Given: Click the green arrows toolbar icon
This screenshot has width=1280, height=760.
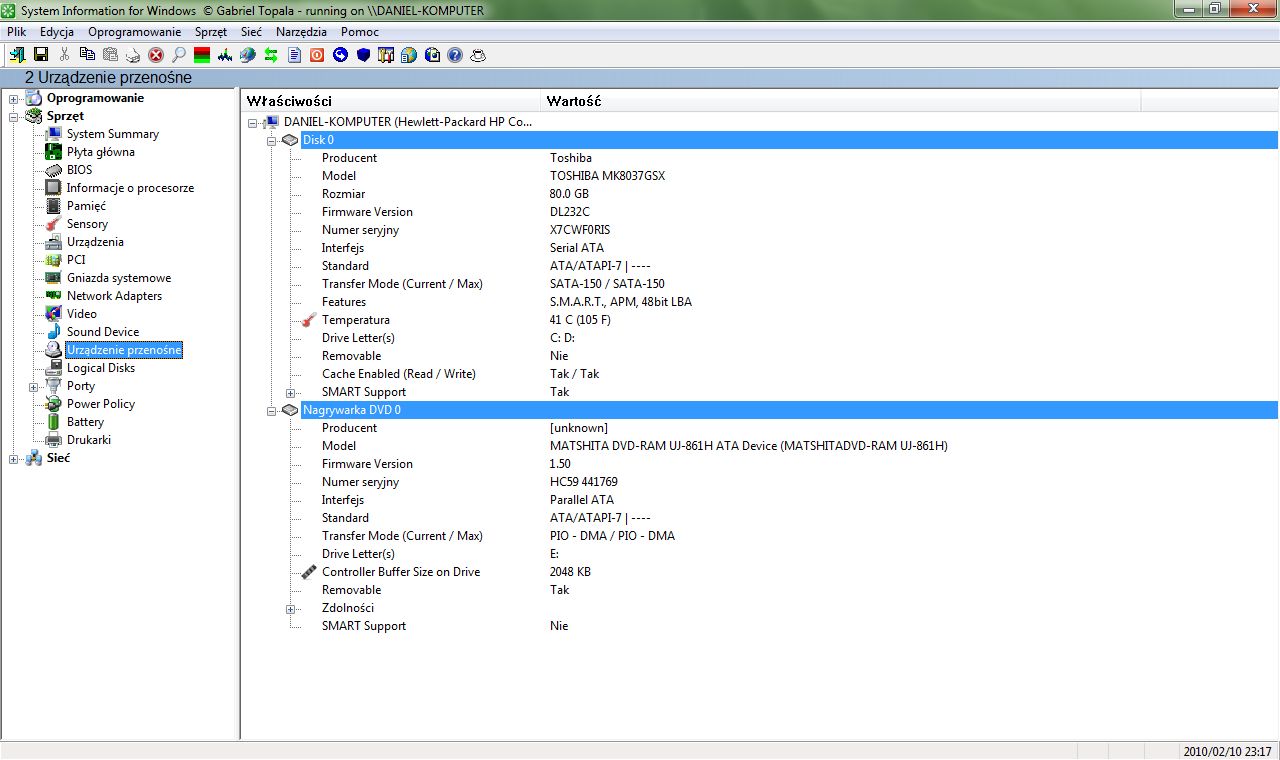Looking at the screenshot, I should coord(270,55).
